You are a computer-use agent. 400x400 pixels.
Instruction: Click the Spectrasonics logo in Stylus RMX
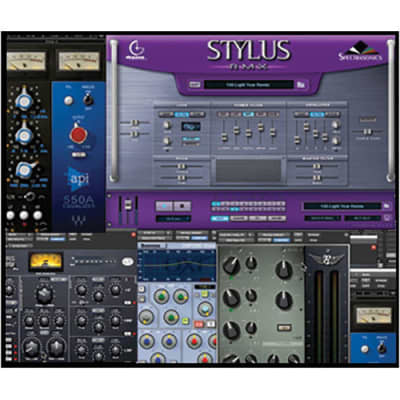[360, 53]
